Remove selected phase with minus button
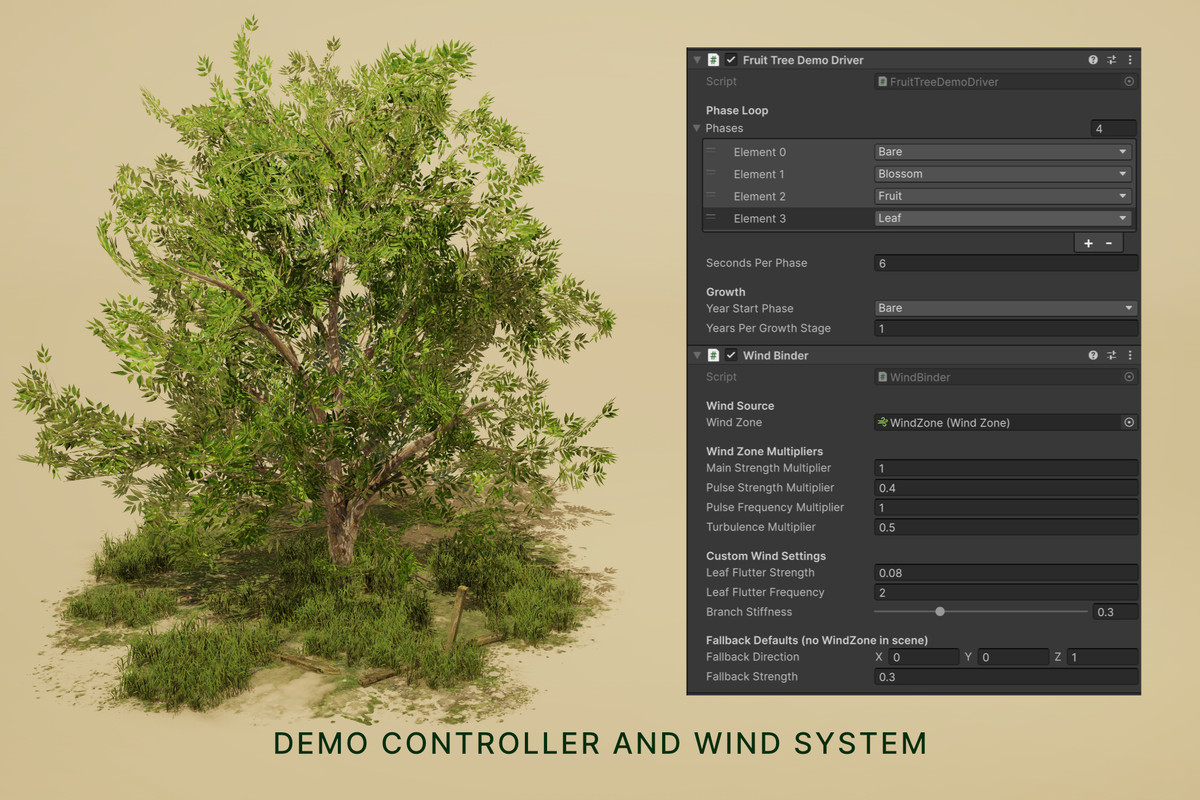1200x800 pixels. 1110,243
